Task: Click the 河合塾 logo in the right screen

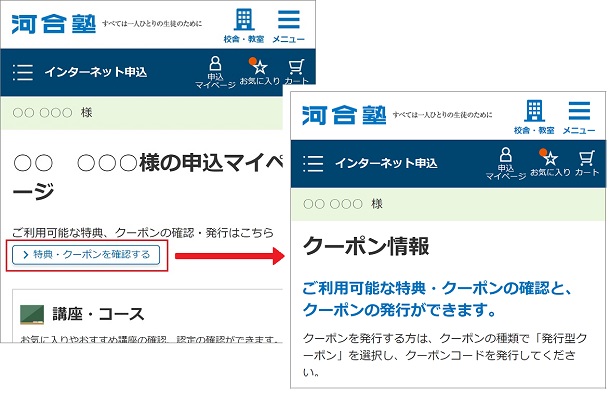Action: 344,115
